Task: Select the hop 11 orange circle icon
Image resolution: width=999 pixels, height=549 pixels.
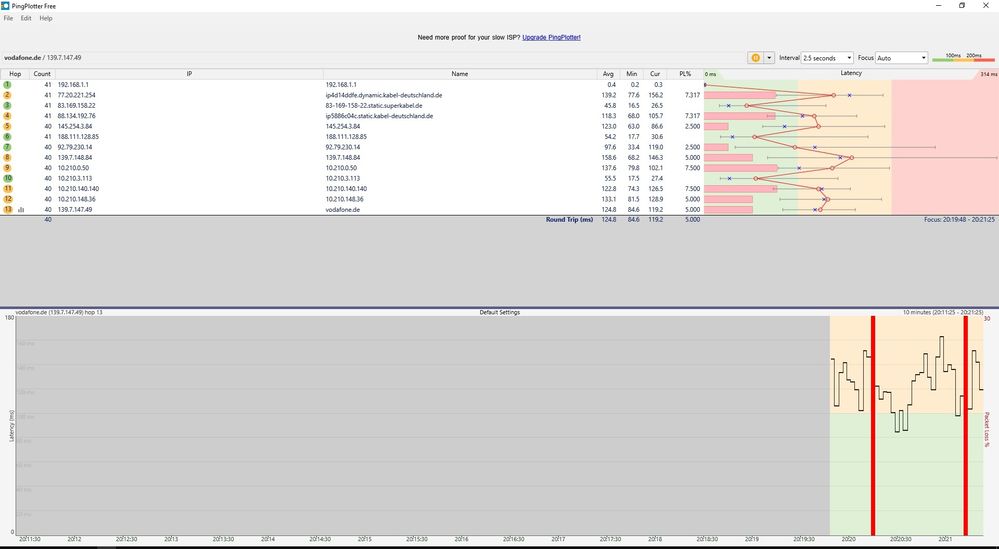Action: [x=8, y=189]
